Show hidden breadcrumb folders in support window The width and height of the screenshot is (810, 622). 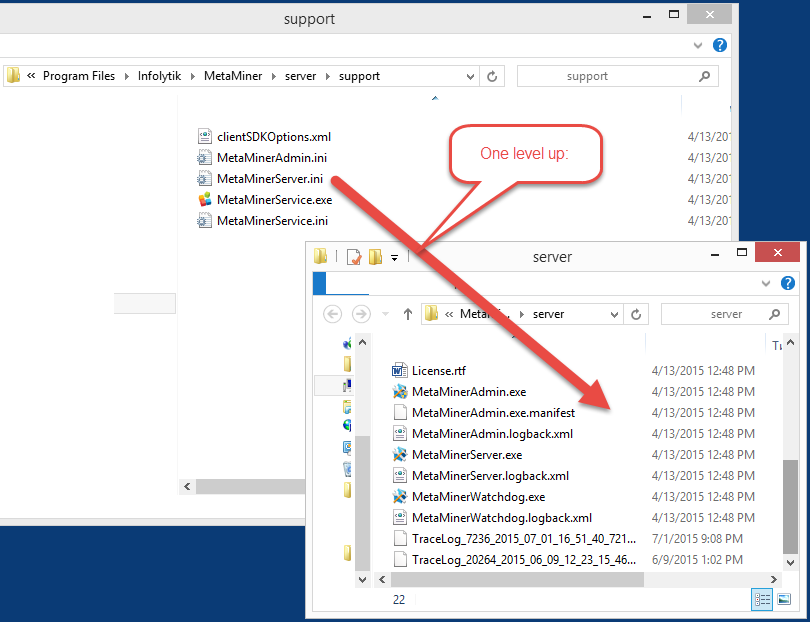pos(31,75)
